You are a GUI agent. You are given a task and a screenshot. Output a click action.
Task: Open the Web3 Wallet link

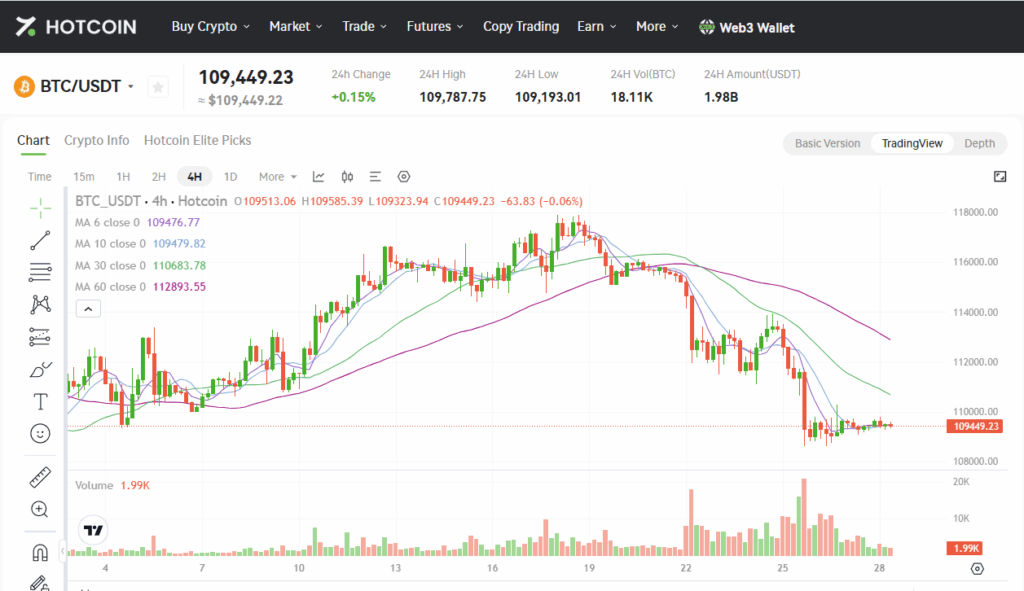(x=747, y=27)
